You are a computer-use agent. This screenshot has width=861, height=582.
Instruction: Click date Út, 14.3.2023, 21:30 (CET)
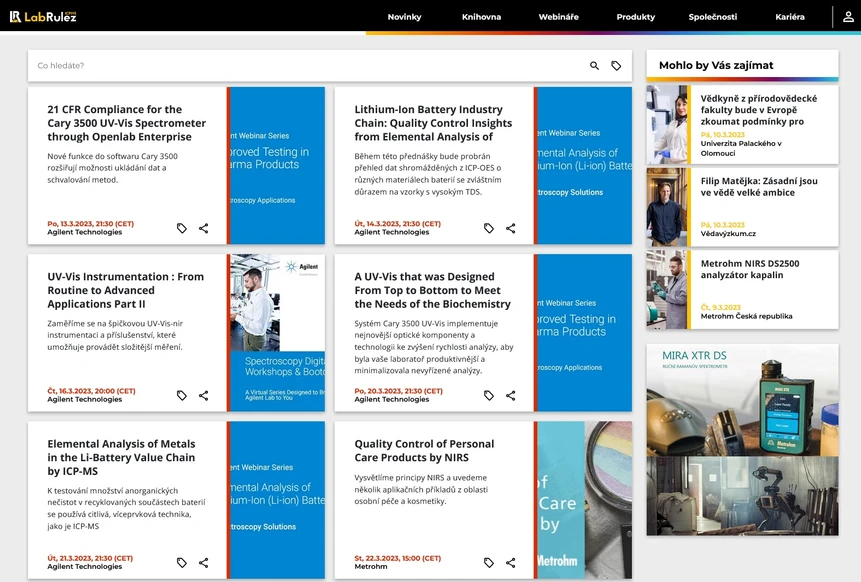tap(398, 223)
